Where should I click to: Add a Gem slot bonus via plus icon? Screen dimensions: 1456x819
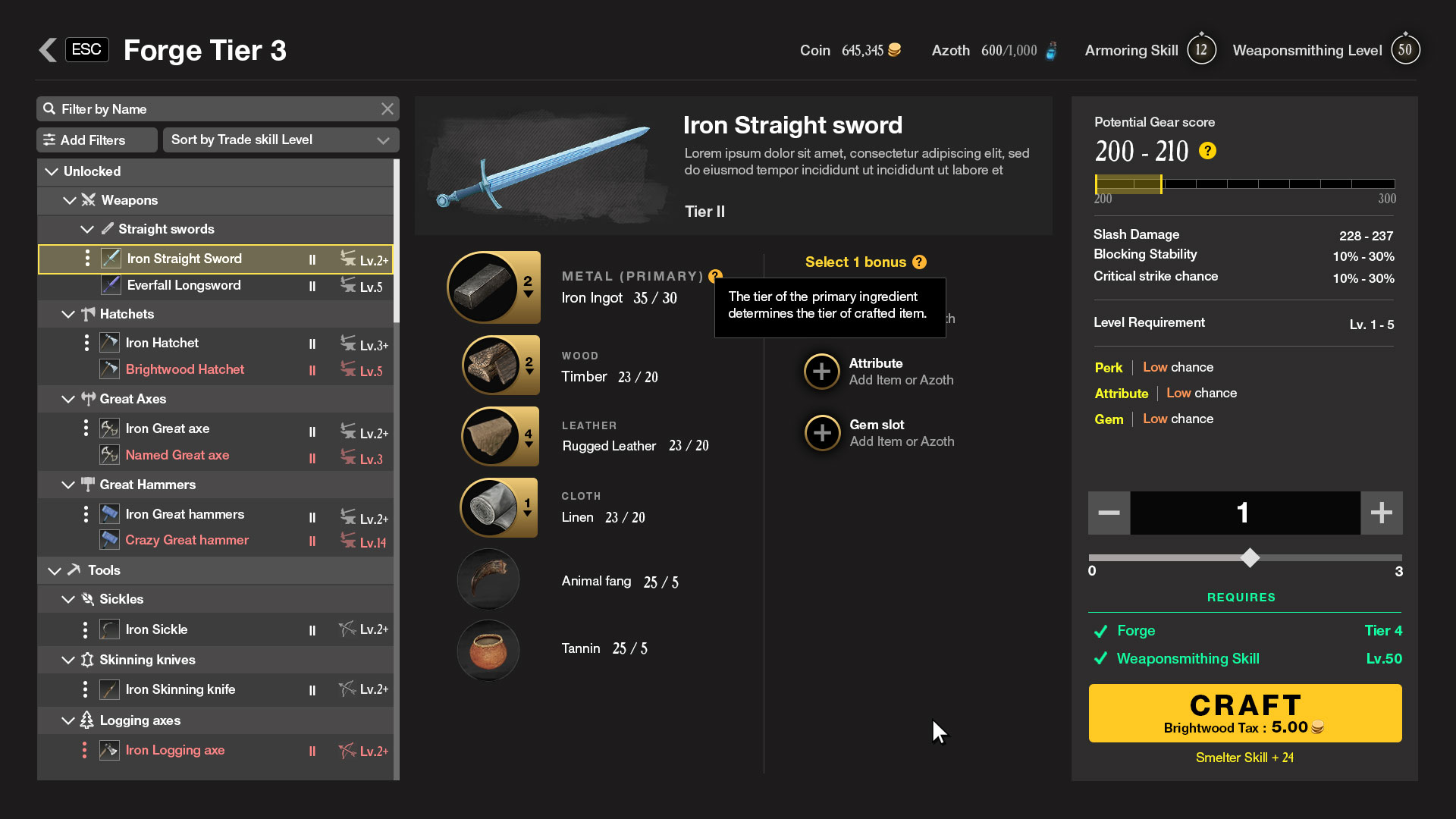(x=821, y=433)
